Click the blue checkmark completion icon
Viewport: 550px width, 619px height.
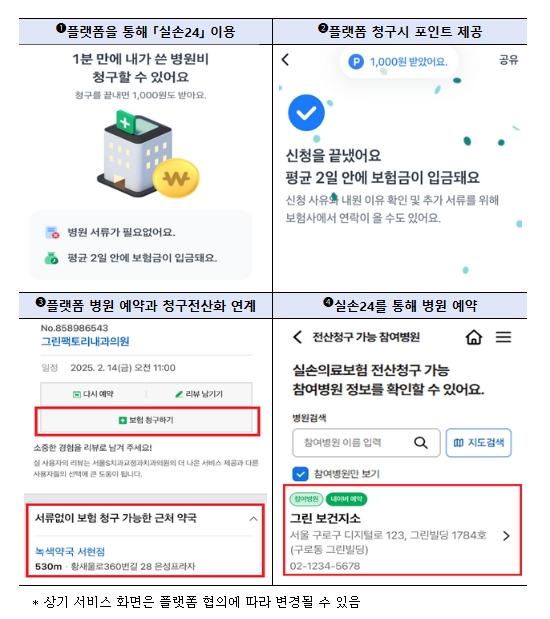(x=306, y=113)
